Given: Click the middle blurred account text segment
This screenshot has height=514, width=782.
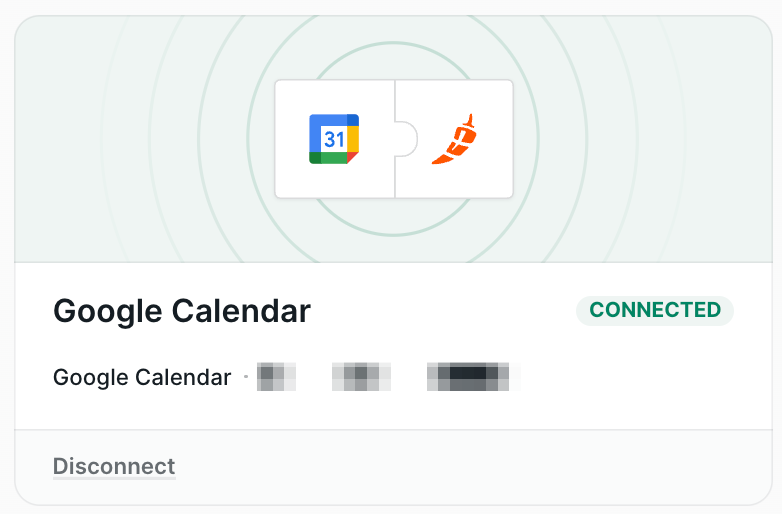Looking at the screenshot, I should [x=361, y=377].
